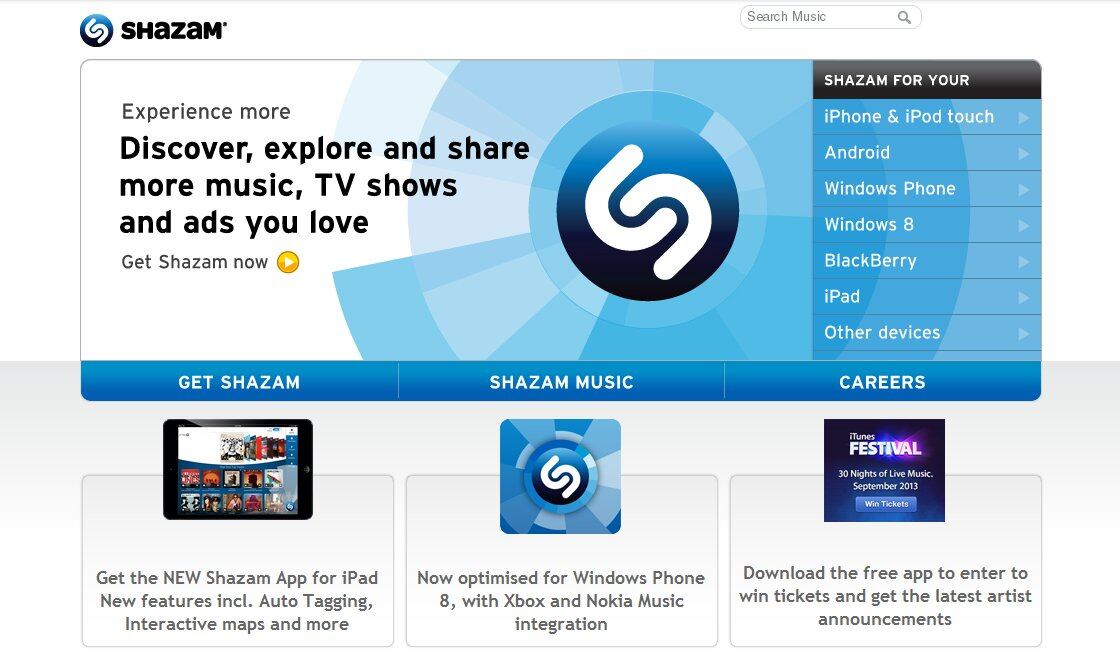Choose iPad from Shazam For Your list
Viewport: 1120px width, 651px height.
(926, 297)
